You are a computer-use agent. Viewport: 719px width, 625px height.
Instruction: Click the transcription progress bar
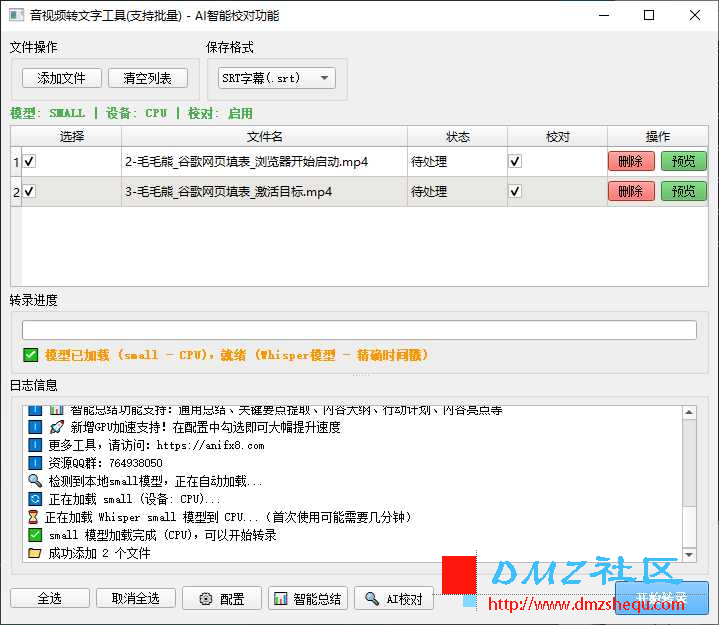[359, 330]
